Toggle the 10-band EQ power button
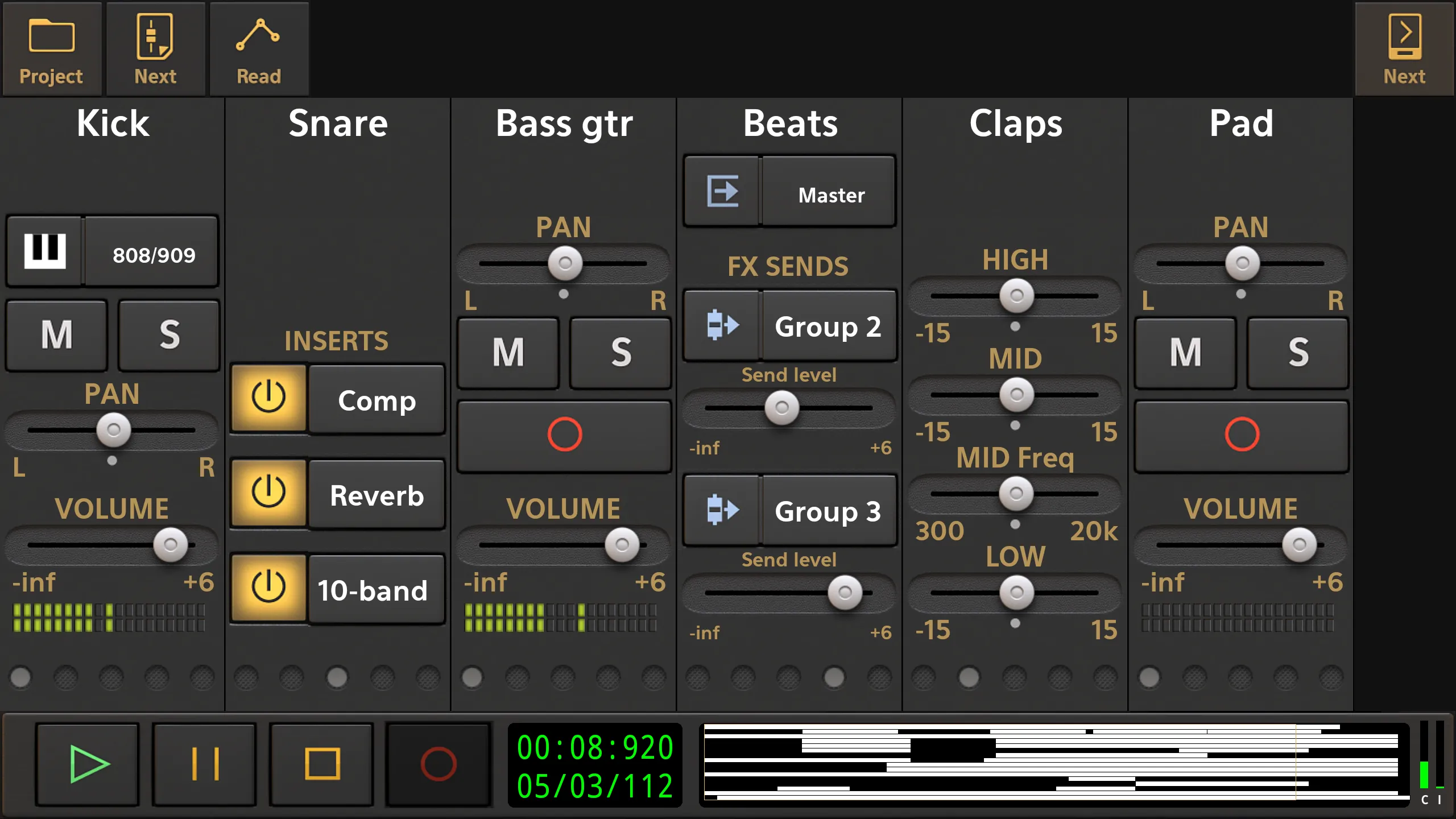Viewport: 1456px width, 819px height. coord(268,588)
